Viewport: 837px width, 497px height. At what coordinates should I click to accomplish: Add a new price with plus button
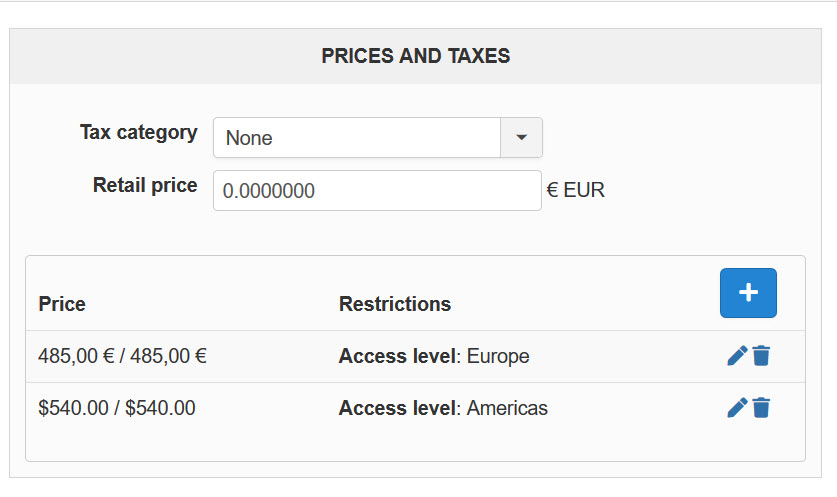[748, 293]
